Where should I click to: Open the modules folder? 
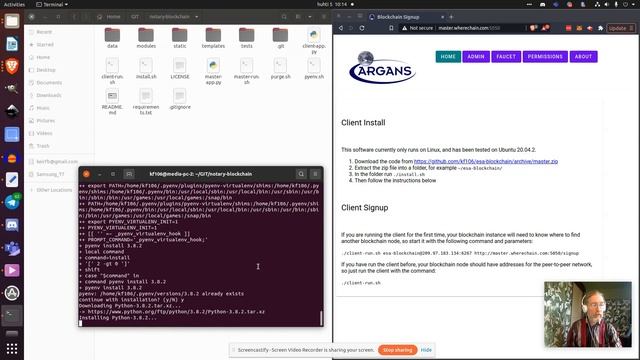pyautogui.click(x=146, y=38)
